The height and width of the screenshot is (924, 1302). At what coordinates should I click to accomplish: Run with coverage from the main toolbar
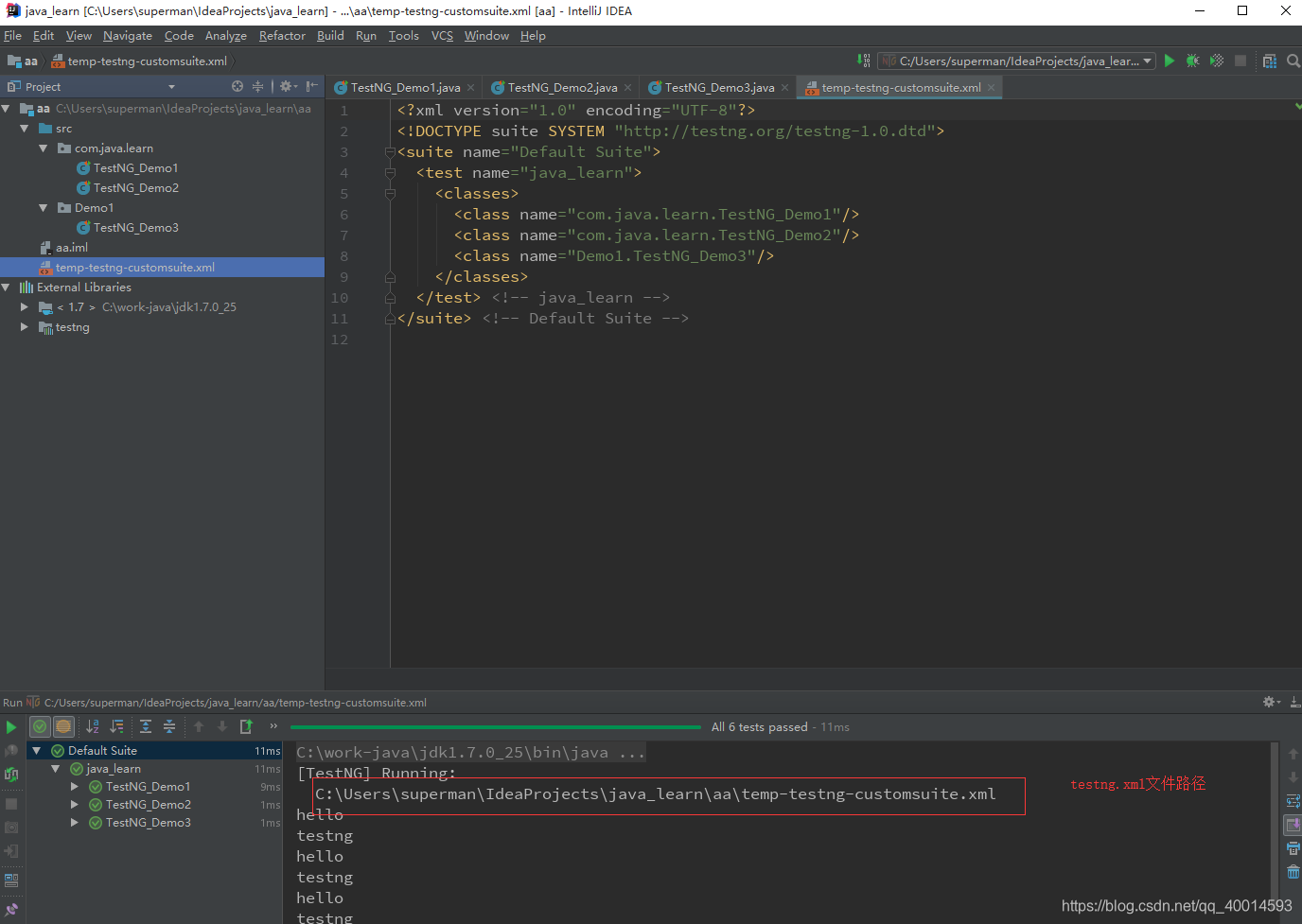[1217, 61]
